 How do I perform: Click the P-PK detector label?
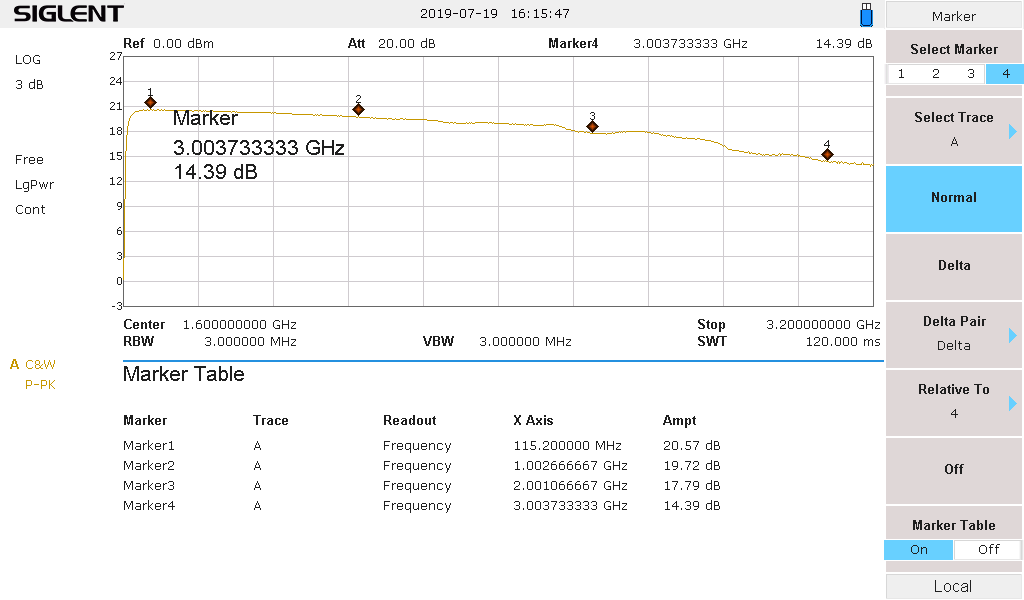coord(40,385)
